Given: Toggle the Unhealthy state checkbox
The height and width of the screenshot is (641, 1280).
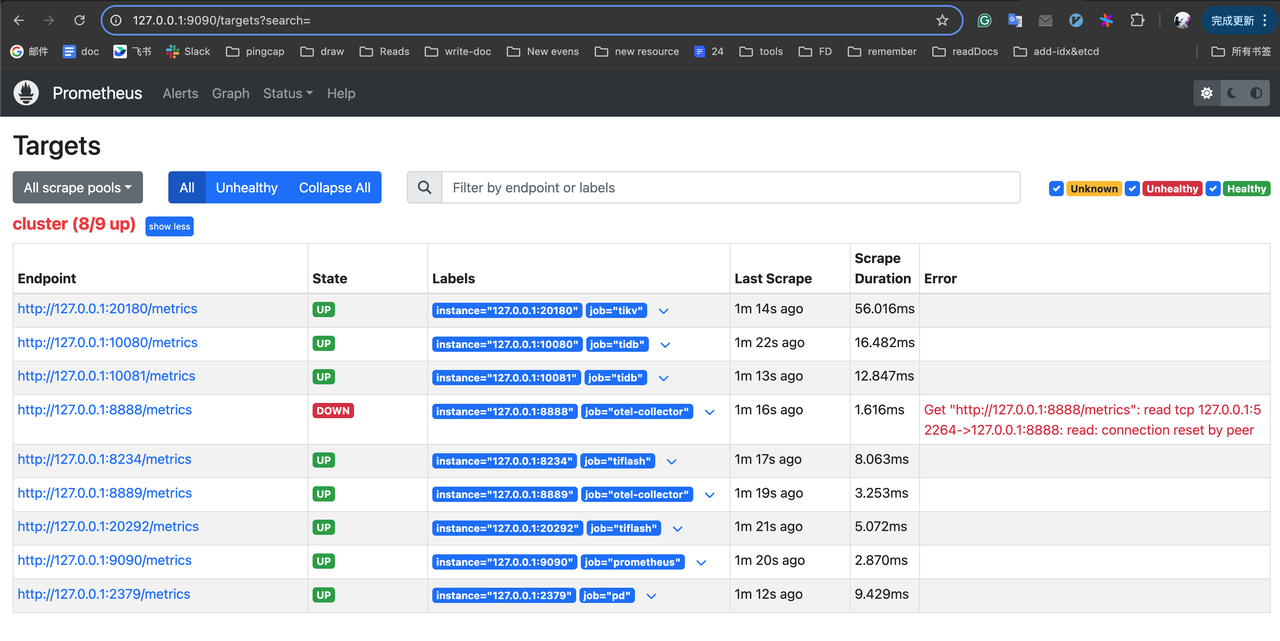Looking at the screenshot, I should click(1132, 188).
